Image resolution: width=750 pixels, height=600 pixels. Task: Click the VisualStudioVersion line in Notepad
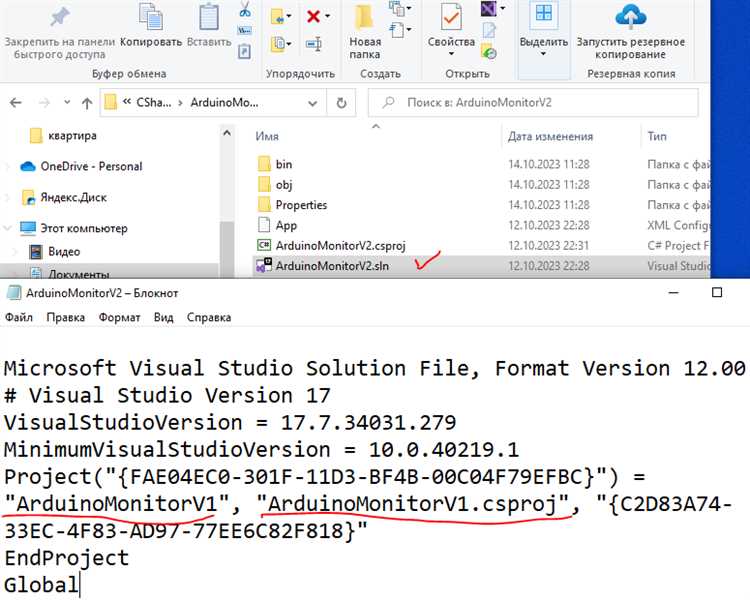(x=230, y=422)
